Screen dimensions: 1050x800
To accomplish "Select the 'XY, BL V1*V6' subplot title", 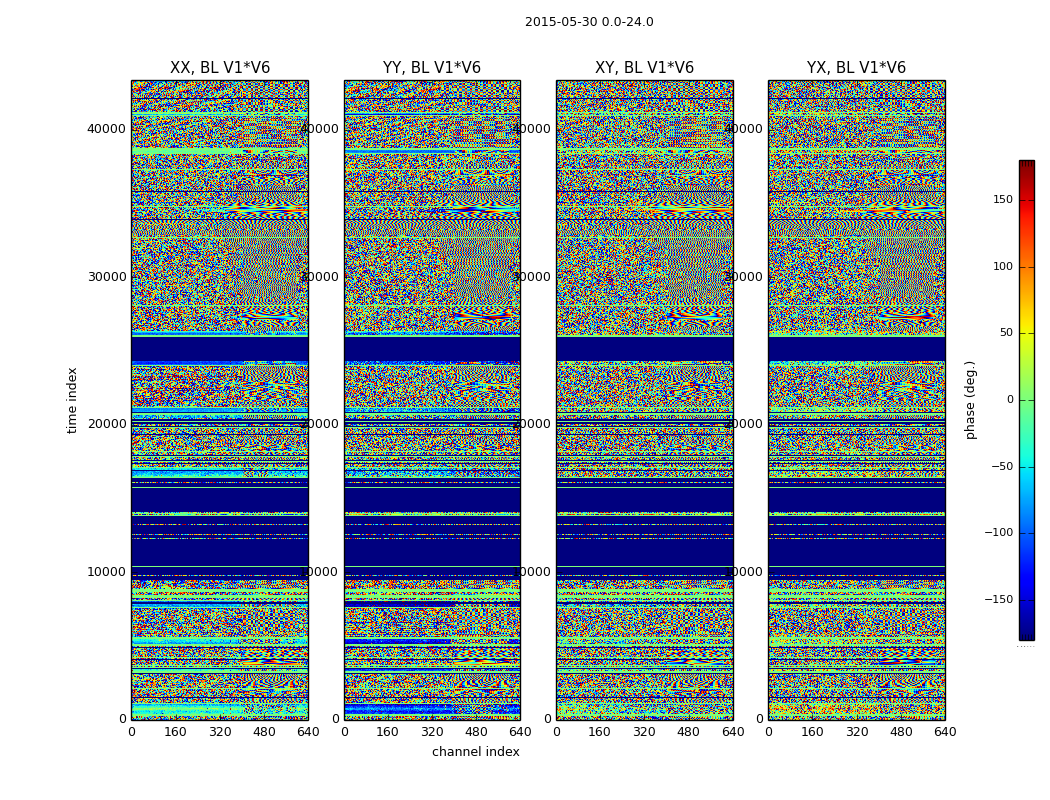I will (x=644, y=68).
